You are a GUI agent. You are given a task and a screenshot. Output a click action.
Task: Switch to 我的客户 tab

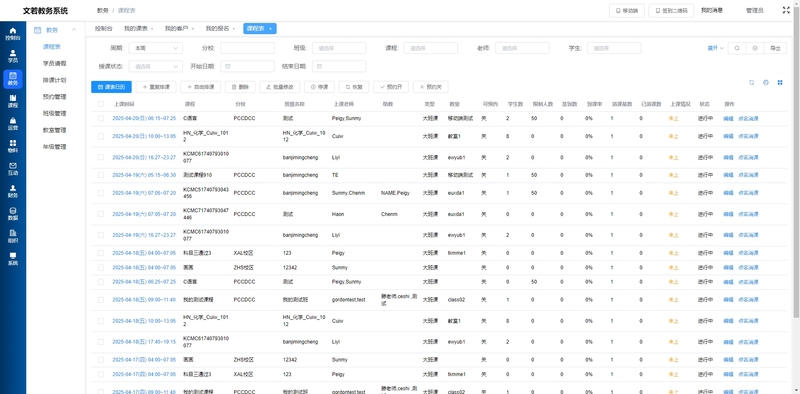click(177, 29)
